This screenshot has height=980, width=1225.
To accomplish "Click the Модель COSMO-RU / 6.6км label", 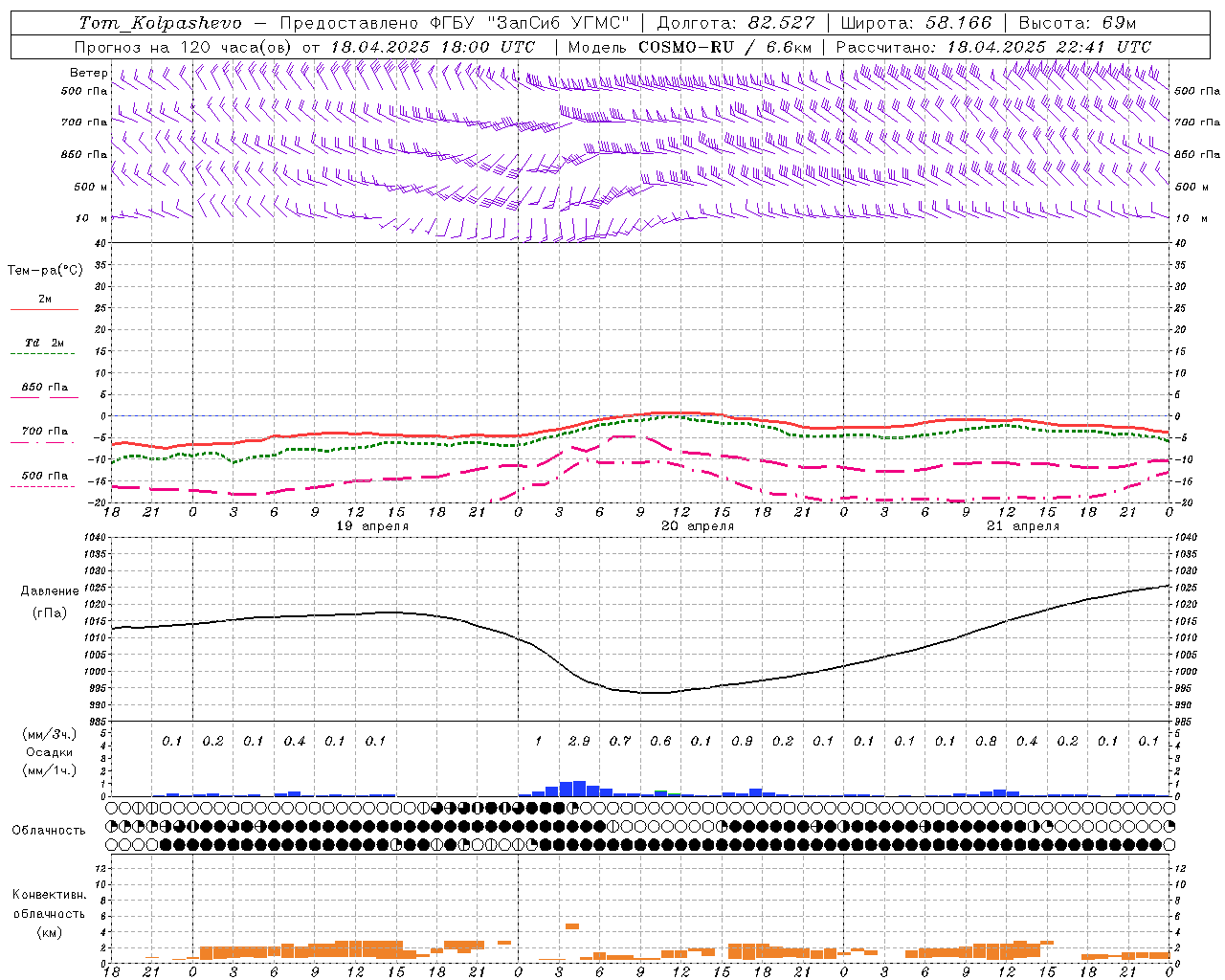I will [690, 47].
